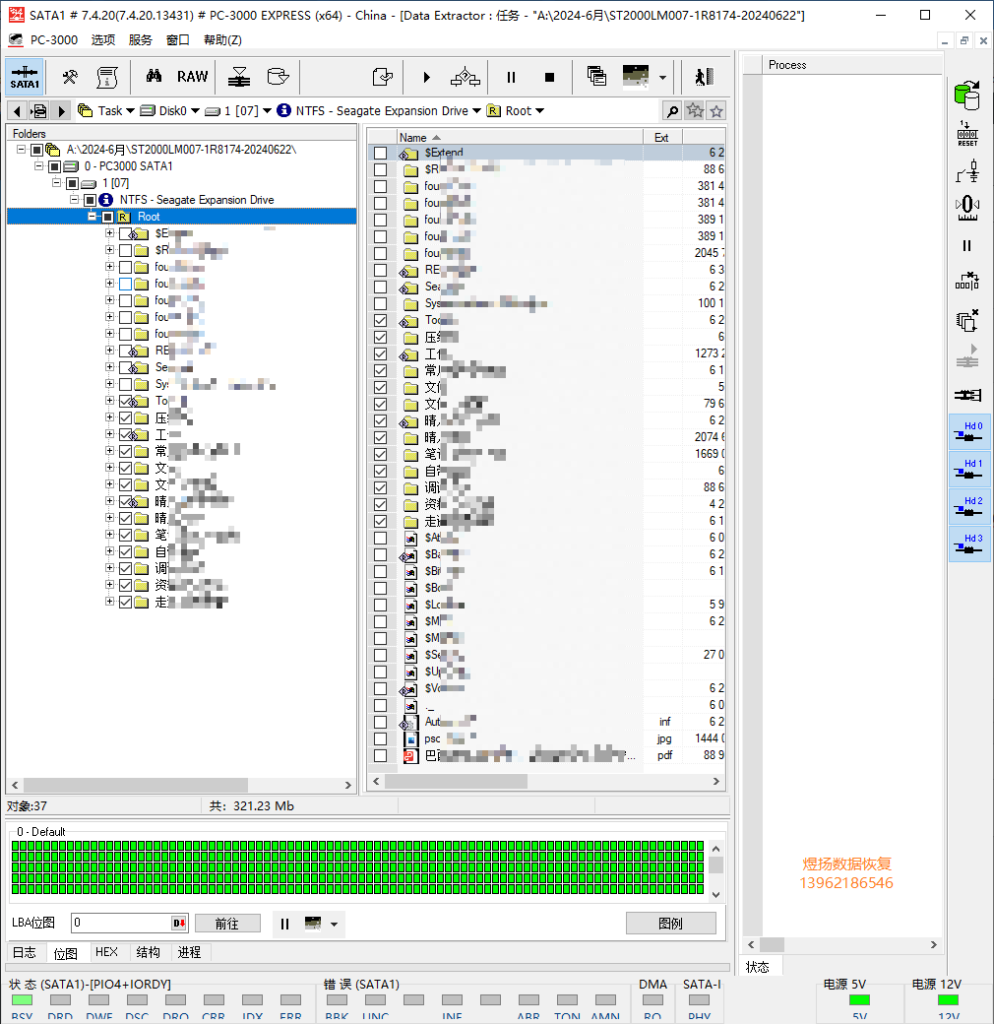
Task: Switch to the 进程 tab
Action: 189,952
